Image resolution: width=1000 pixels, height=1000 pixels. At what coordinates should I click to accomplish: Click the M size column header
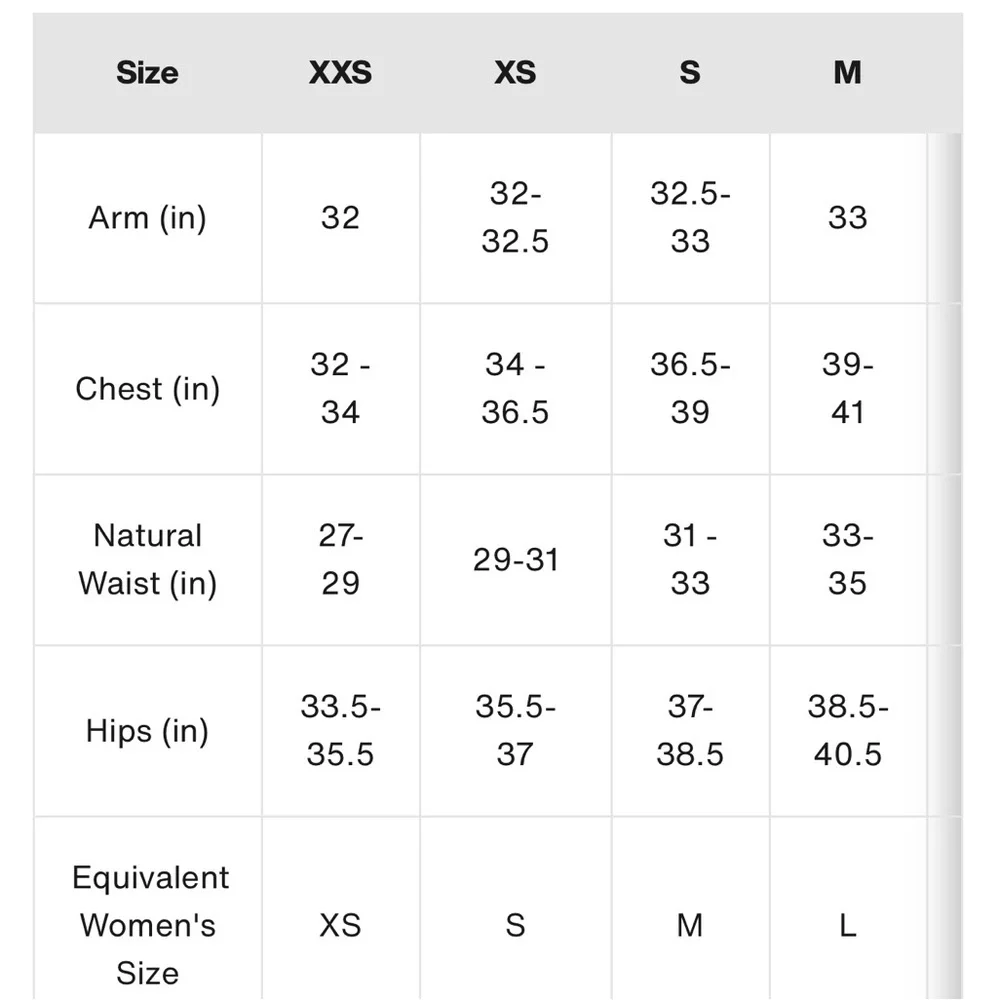click(x=847, y=73)
